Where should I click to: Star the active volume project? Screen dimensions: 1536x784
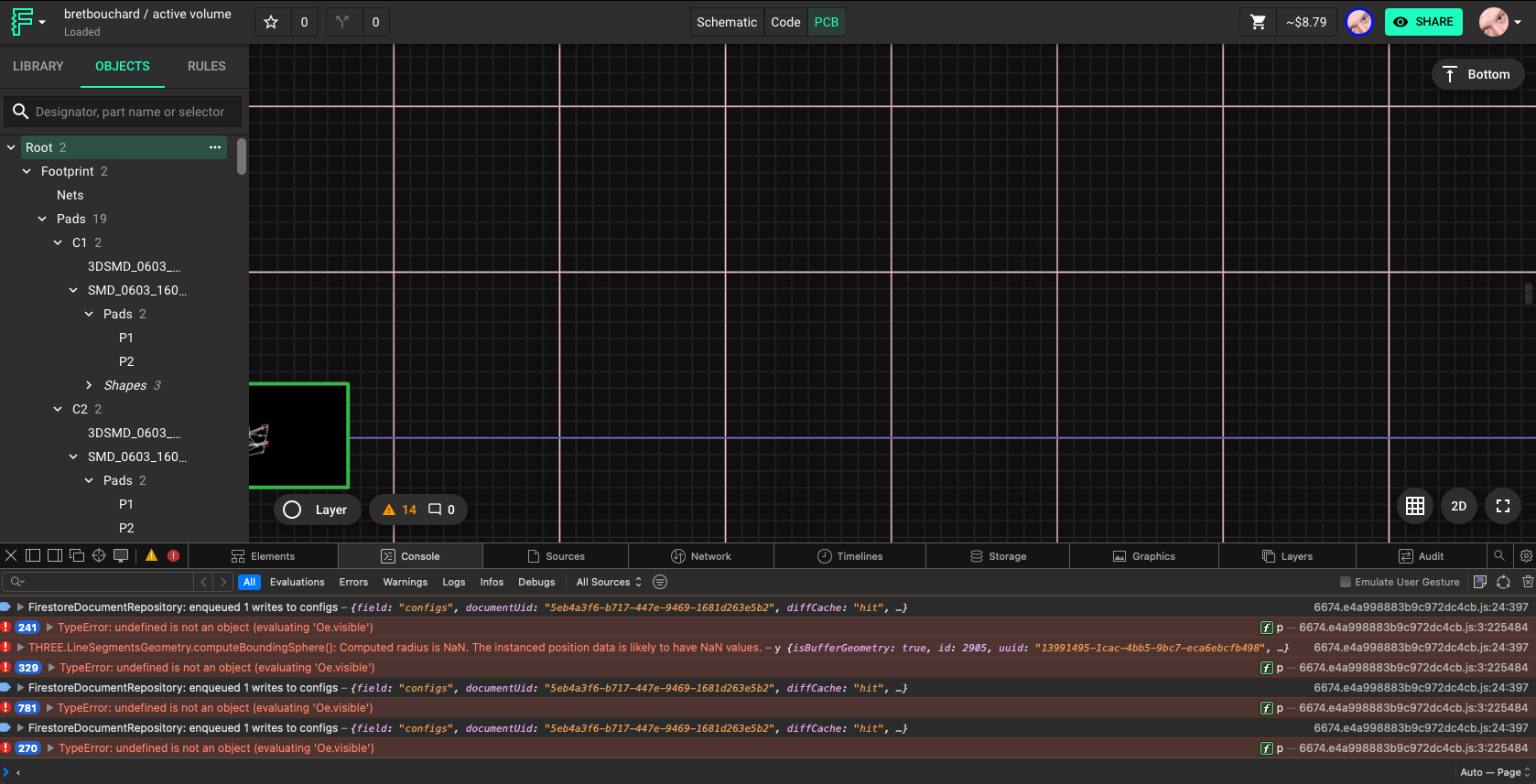click(271, 22)
